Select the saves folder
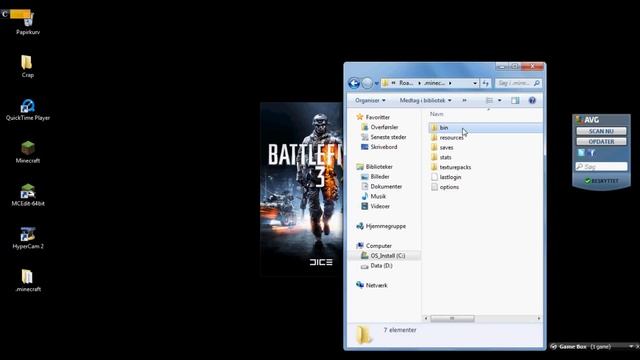640x360 pixels. (442, 147)
